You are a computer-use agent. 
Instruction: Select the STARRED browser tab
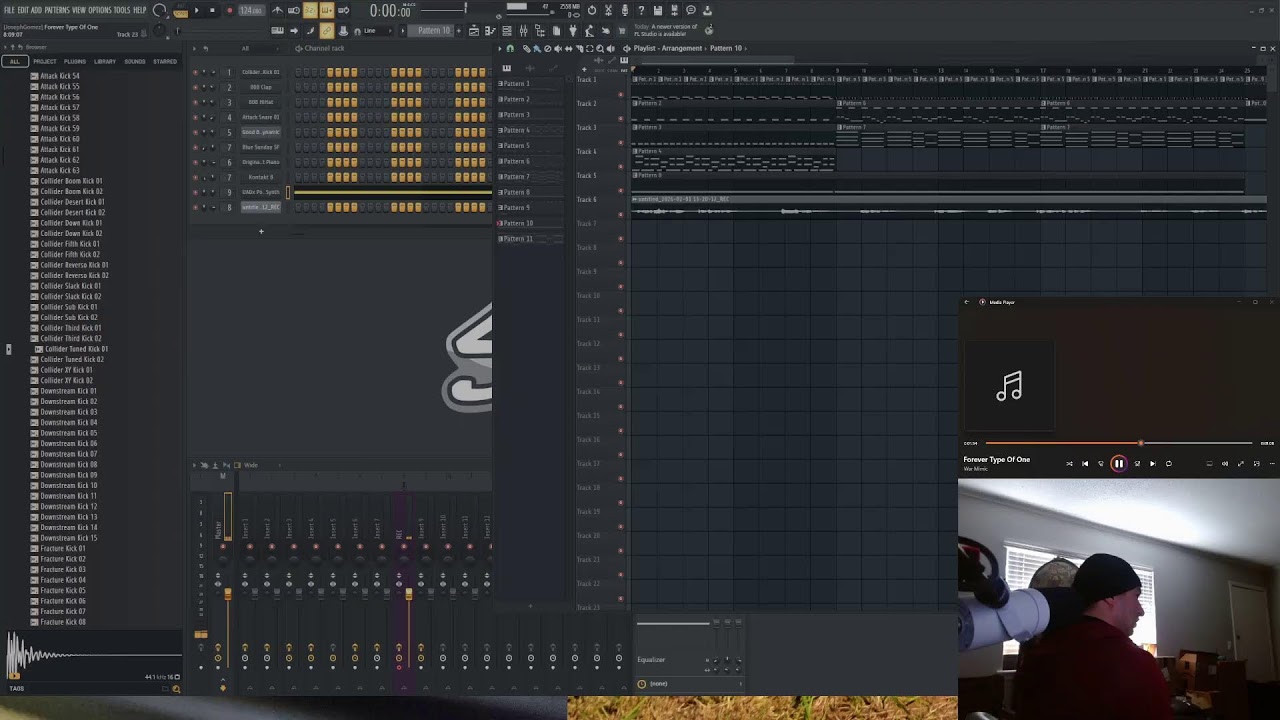tap(165, 61)
